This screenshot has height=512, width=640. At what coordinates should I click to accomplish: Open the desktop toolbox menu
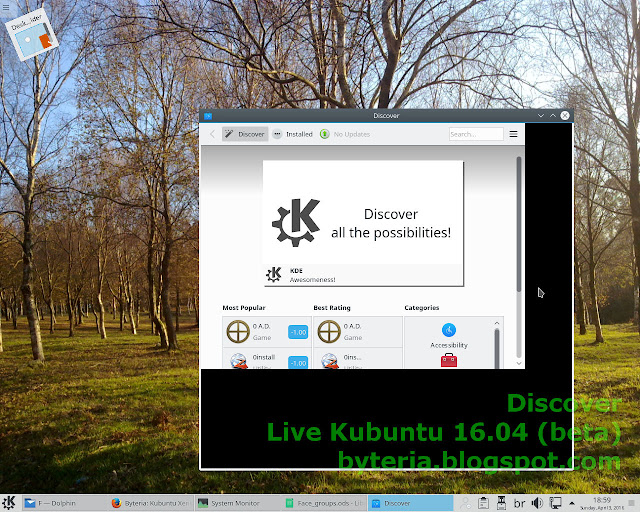(6, 7)
